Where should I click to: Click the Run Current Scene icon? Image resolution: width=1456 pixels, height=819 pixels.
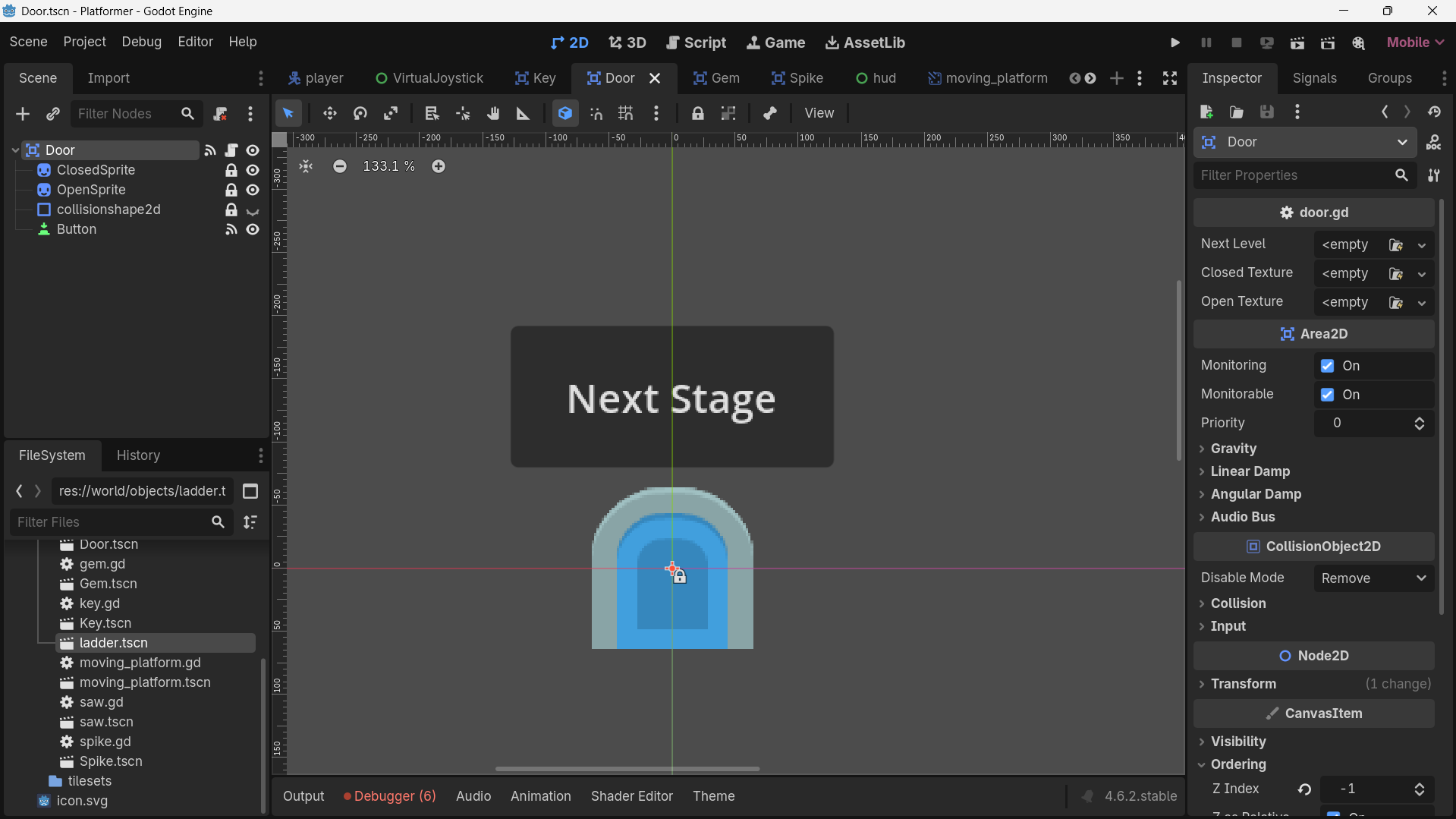click(x=1297, y=43)
